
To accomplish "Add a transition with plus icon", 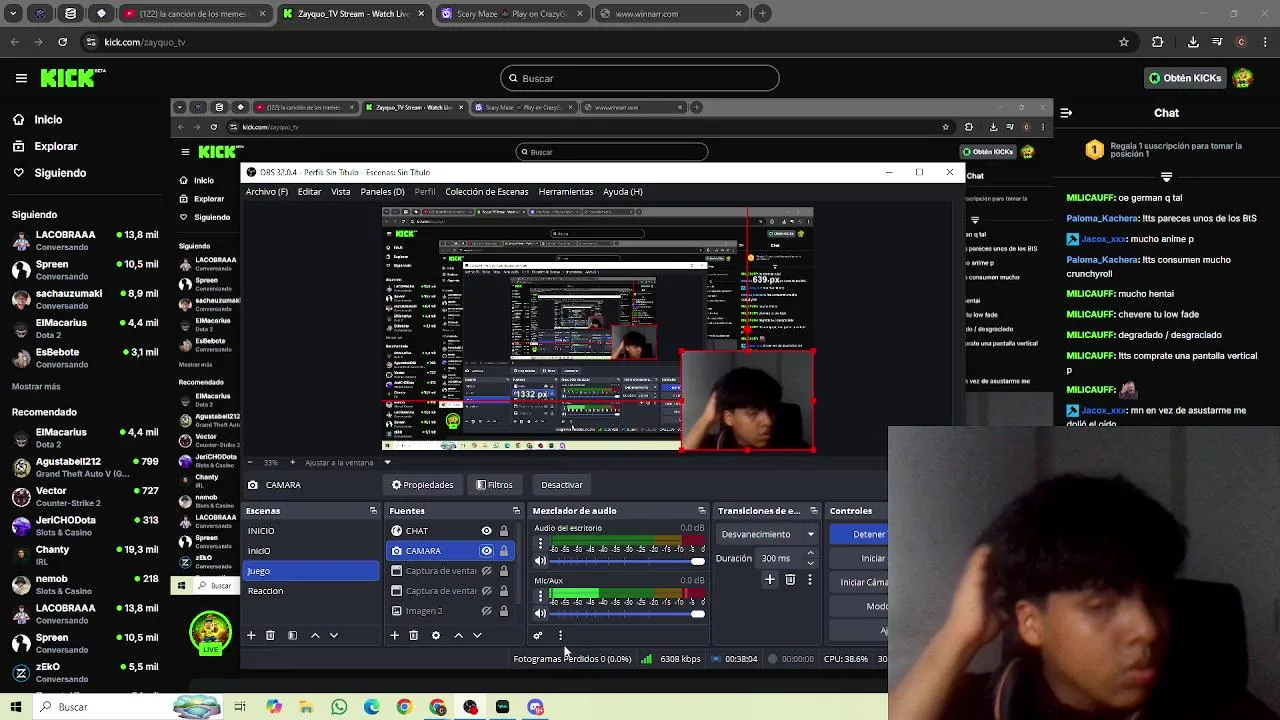I will (x=770, y=579).
